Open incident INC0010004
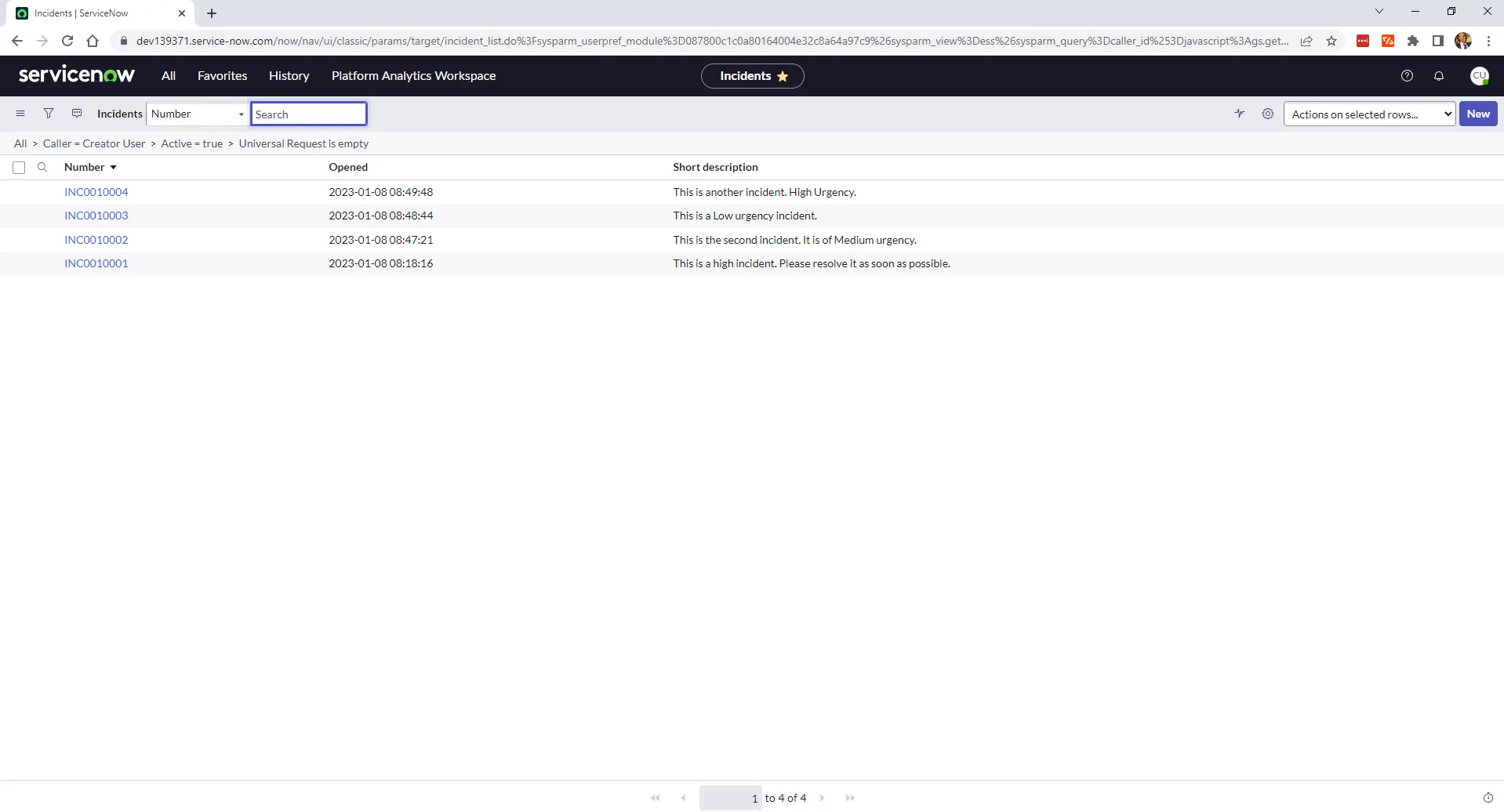1504x812 pixels. 96,192
